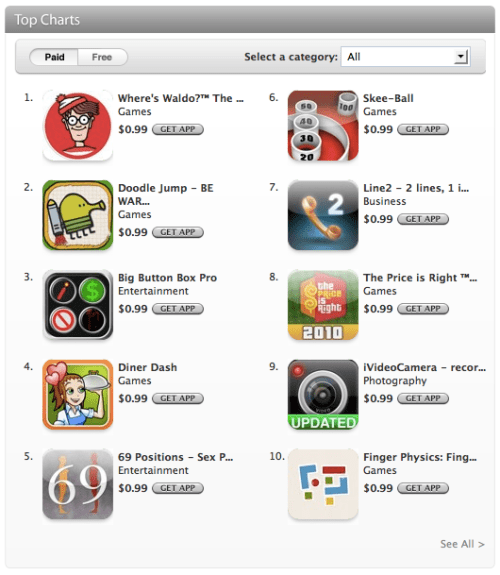The image size is (500, 575).
Task: Switch to the Paid charts toggle
Action: point(54,57)
